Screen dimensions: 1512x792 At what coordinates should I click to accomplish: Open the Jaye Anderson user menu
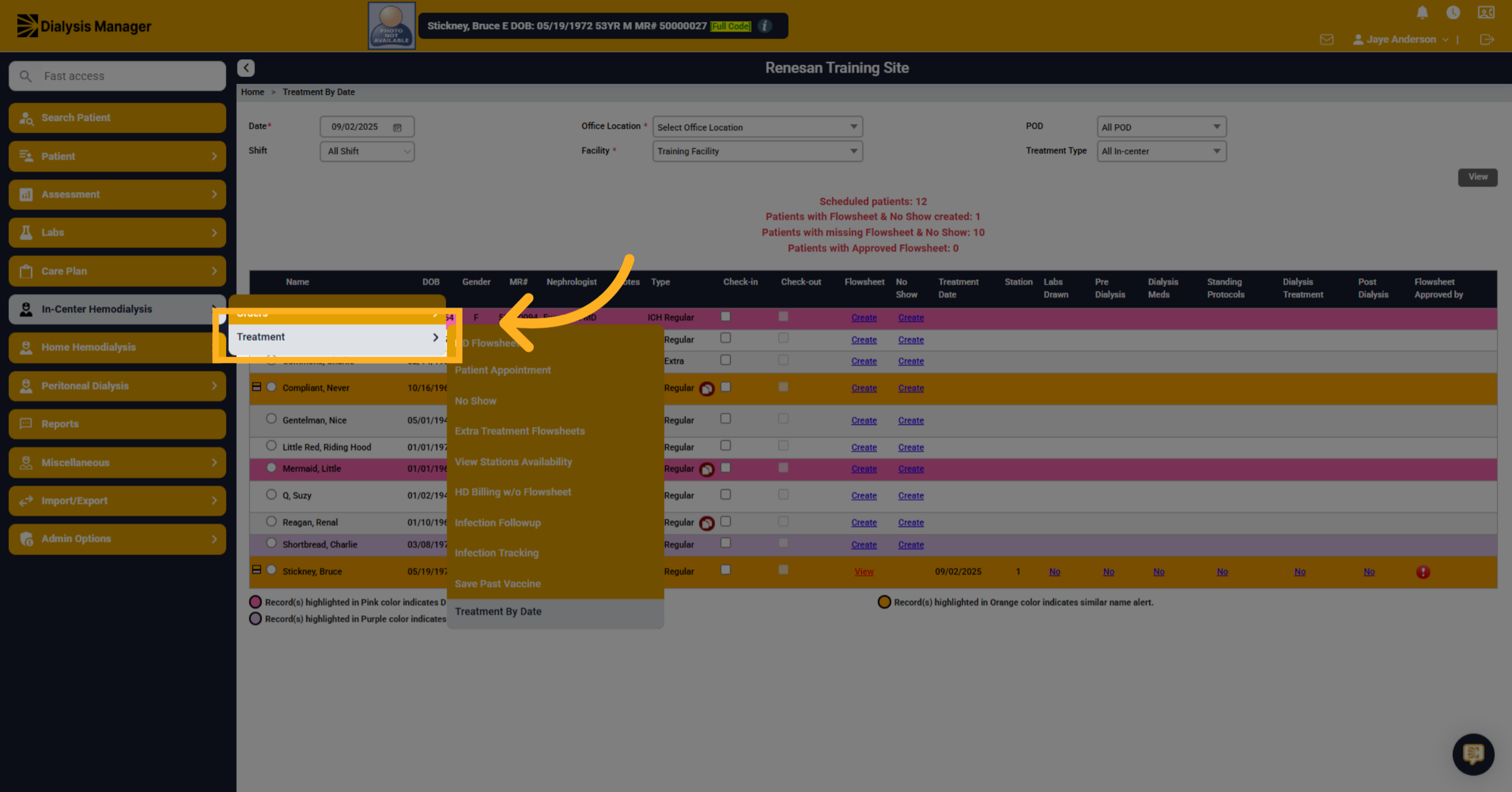click(x=1400, y=39)
